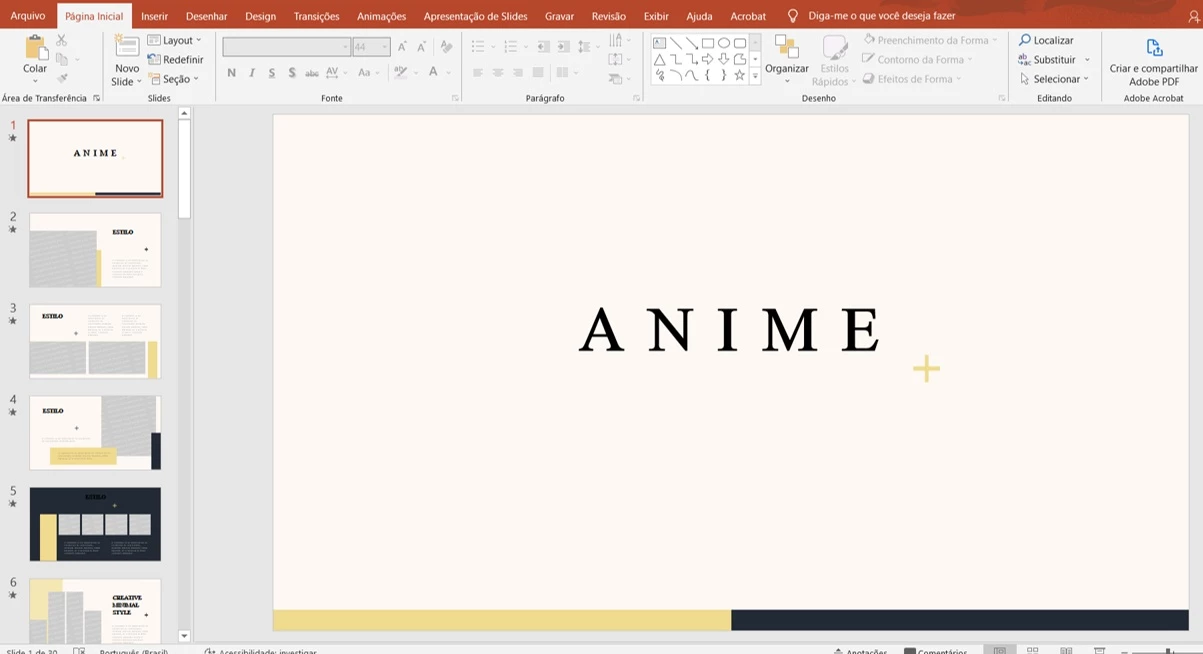Click the Localizar button
The height and width of the screenshot is (654, 1203).
(x=1046, y=40)
